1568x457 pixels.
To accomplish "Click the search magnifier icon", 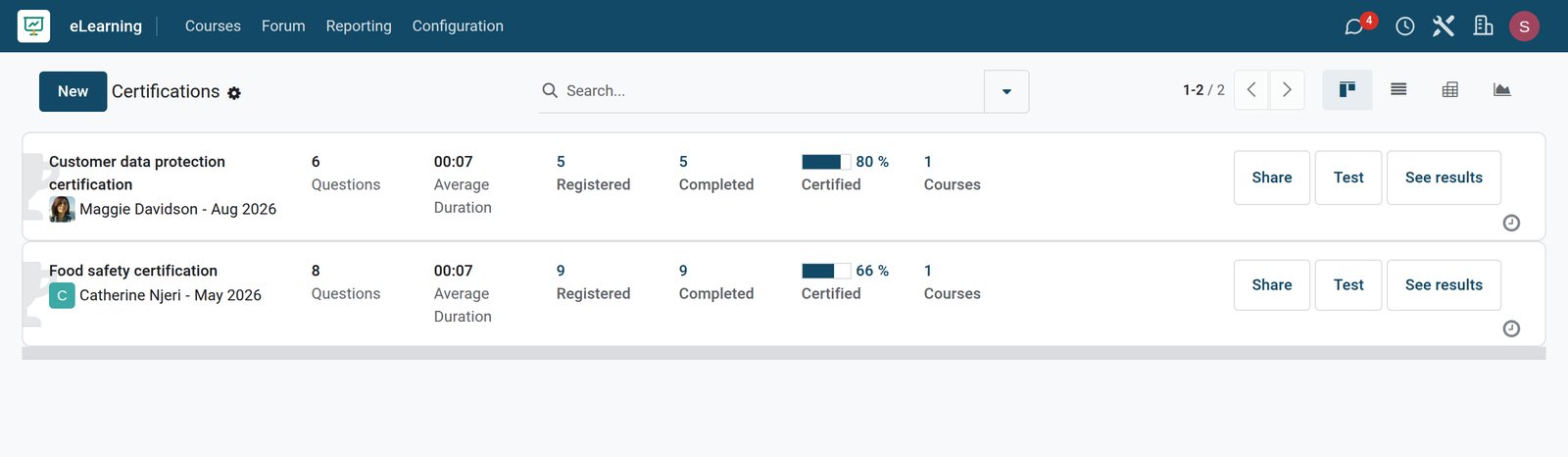I will [x=550, y=90].
